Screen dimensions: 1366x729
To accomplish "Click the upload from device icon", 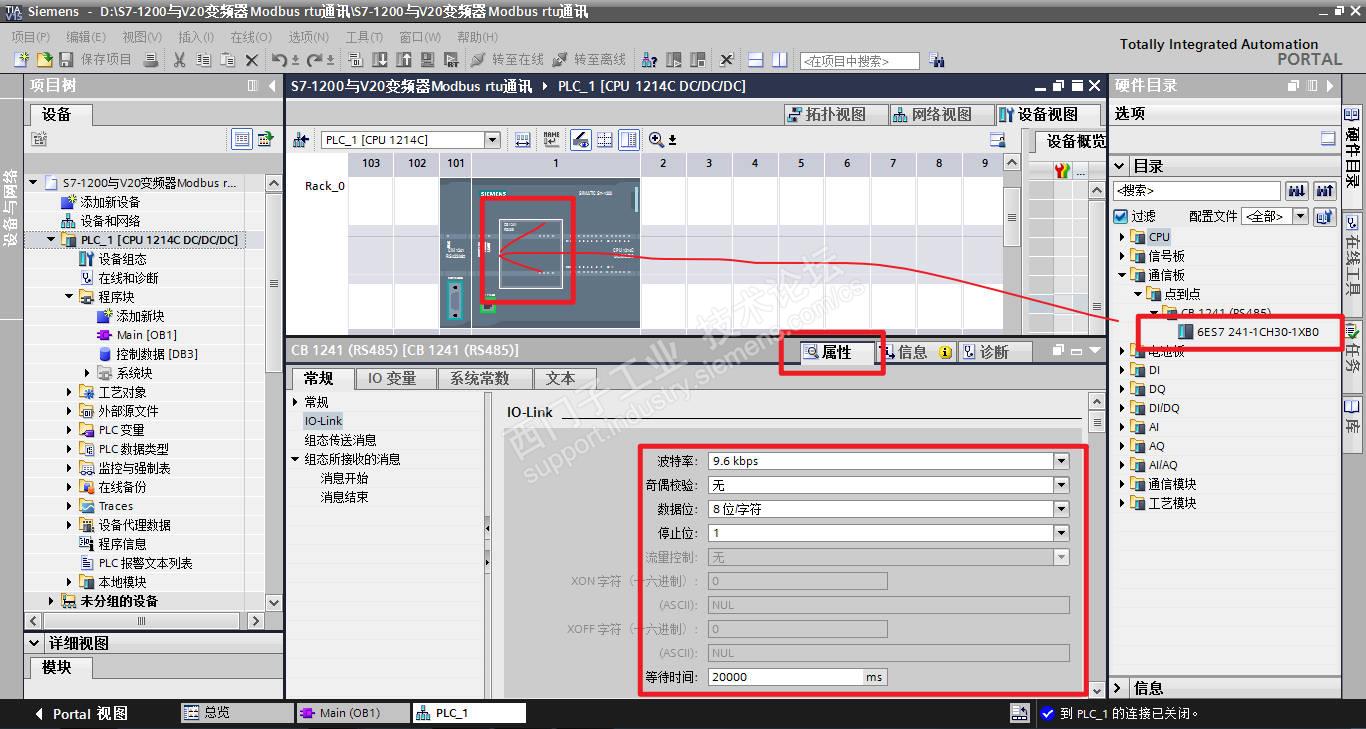I will pyautogui.click(x=404, y=60).
